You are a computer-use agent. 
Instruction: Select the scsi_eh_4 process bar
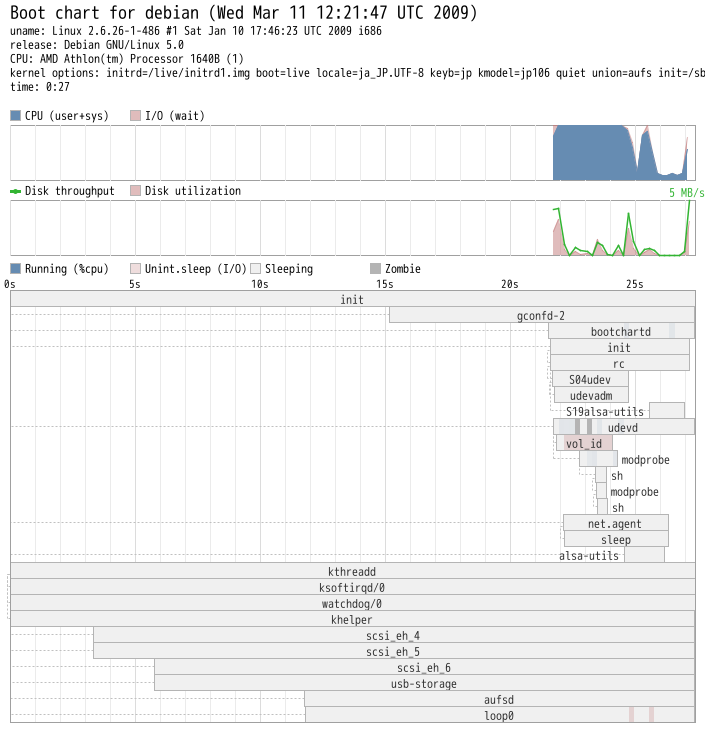point(394,635)
